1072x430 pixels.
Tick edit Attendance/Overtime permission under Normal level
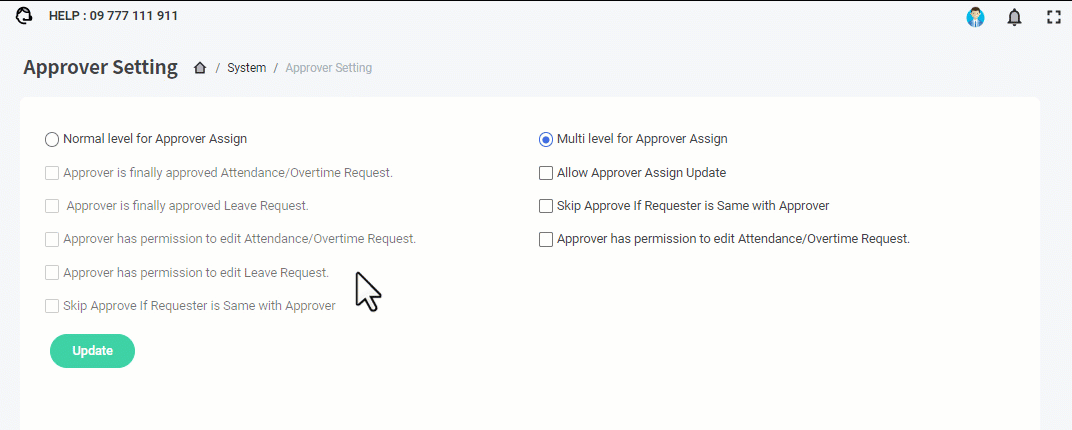(52, 239)
